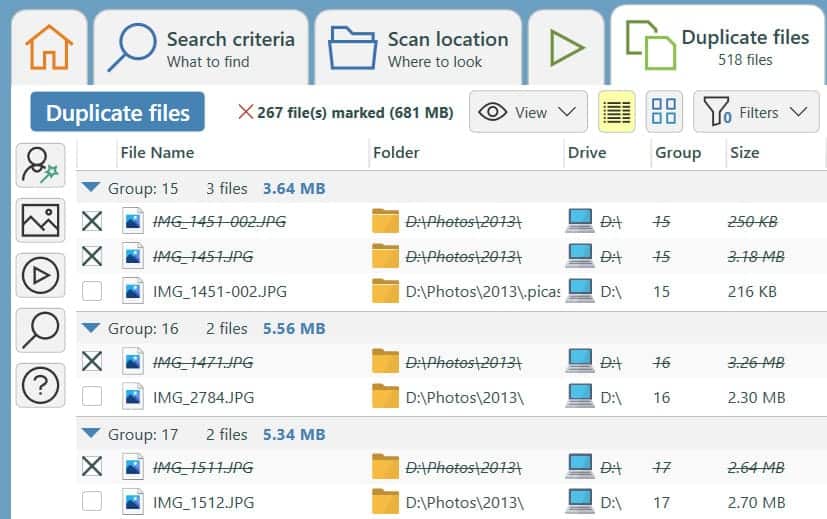
Task: Click the Home icon tab
Action: [x=47, y=47]
